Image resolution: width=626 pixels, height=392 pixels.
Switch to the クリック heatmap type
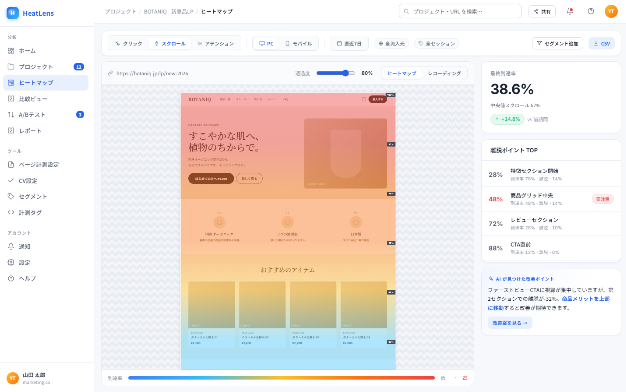129,44
